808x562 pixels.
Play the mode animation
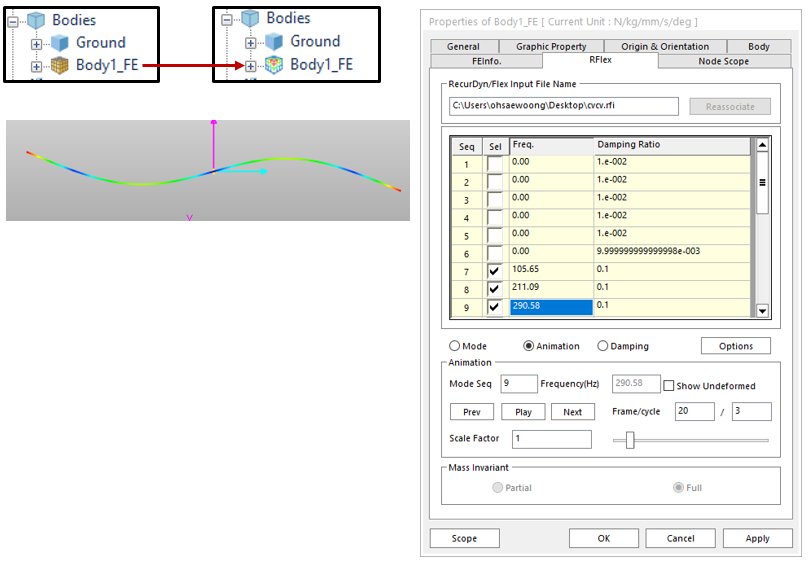[x=523, y=412]
